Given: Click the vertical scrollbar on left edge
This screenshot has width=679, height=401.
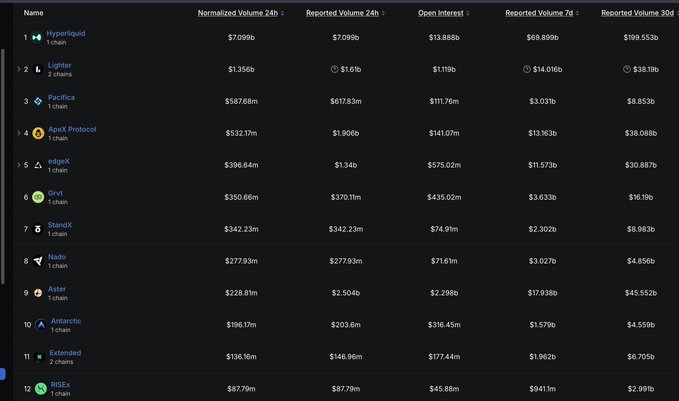Looking at the screenshot, I should tap(3, 167).
